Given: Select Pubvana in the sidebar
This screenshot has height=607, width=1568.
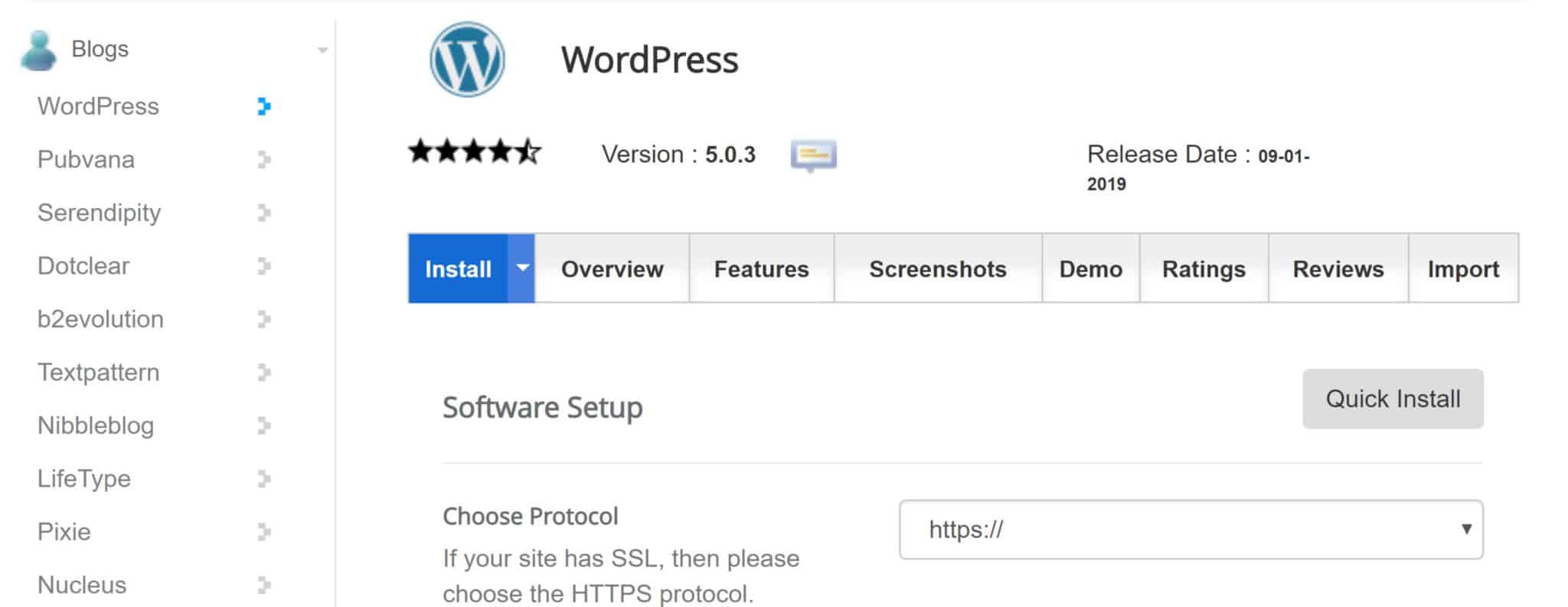Looking at the screenshot, I should pyautogui.click(x=86, y=159).
